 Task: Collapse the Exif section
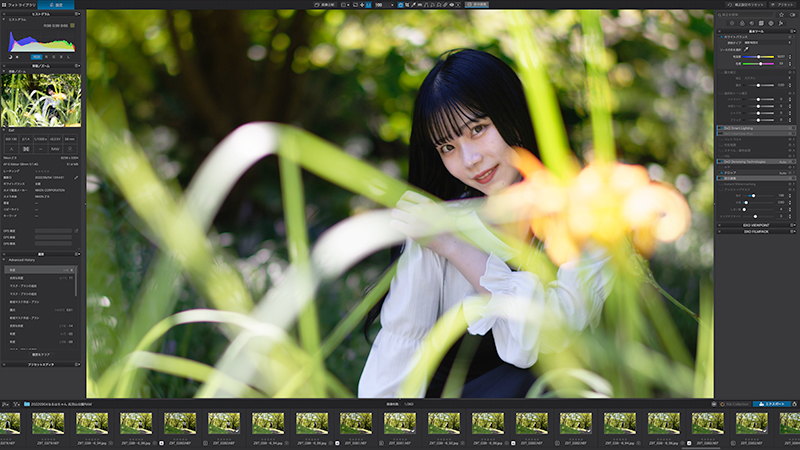4,130
